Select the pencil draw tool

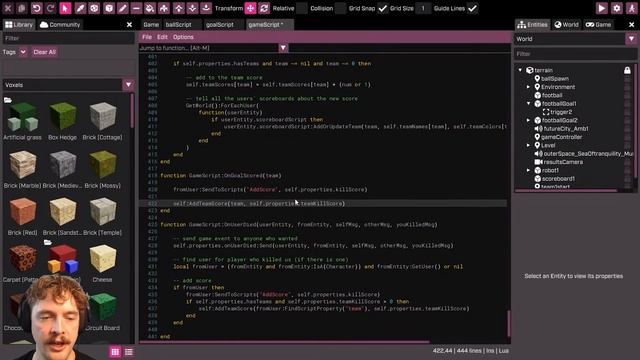coord(123,8)
